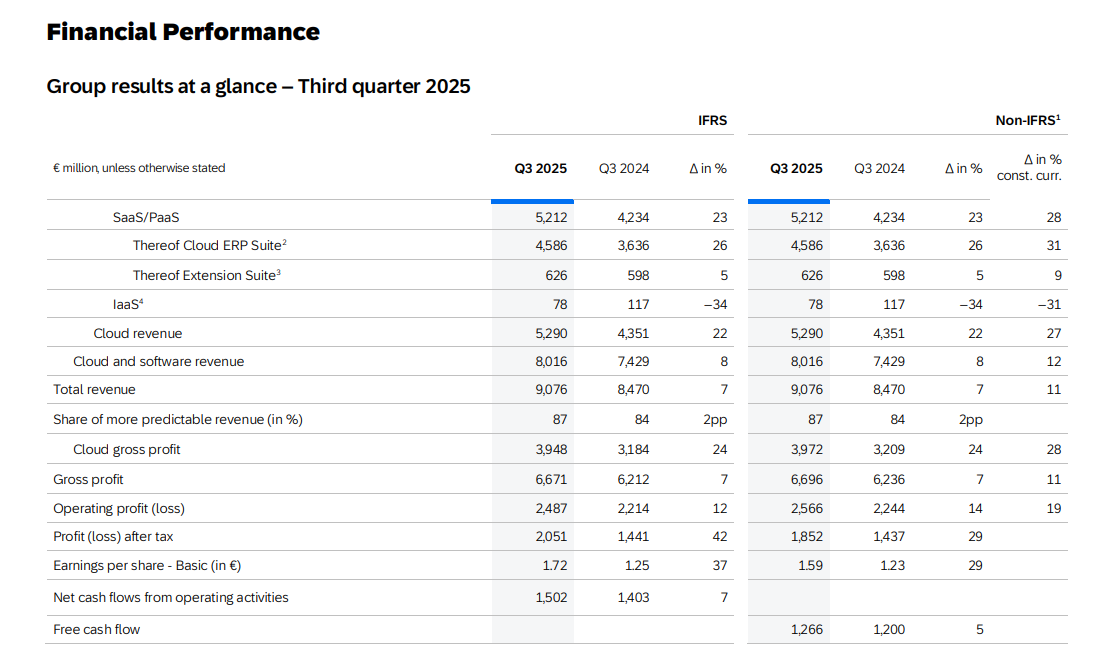Screen dimensions: 1117x650
Task: Click the Financial Performance heading
Action: point(183,32)
